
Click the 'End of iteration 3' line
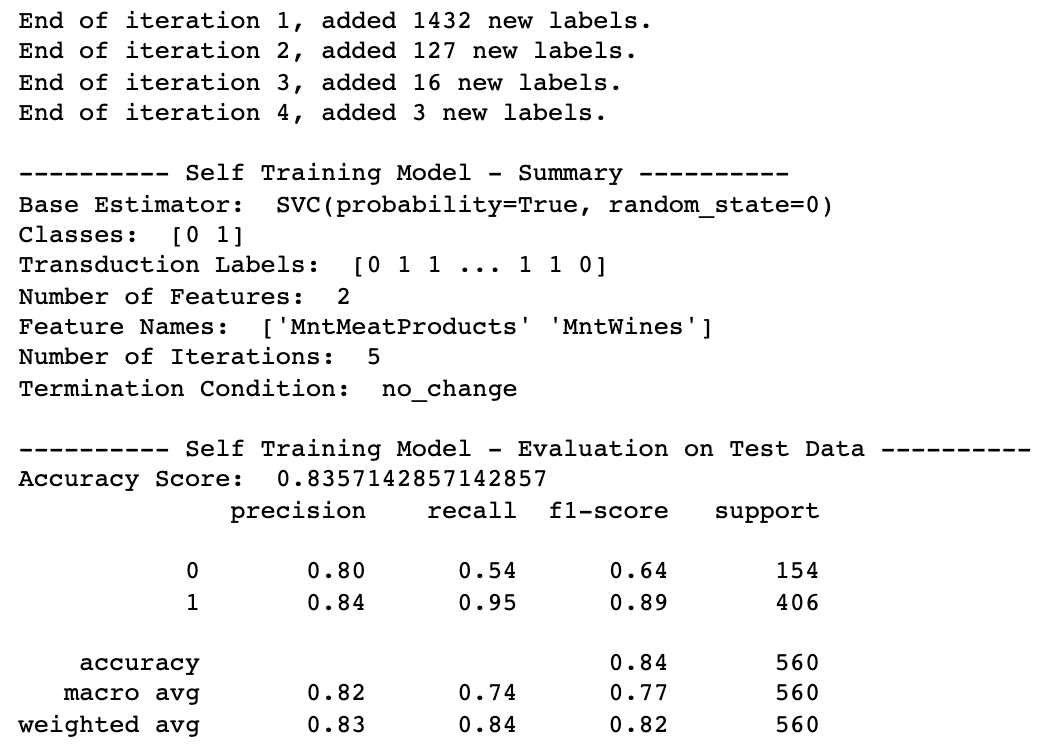(x=140, y=82)
